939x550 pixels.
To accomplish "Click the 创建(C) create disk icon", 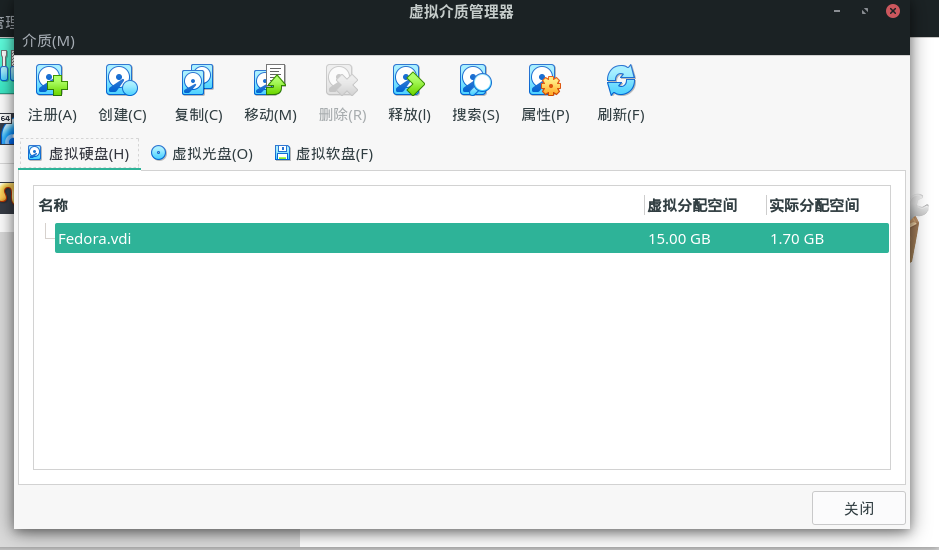I will point(122,81).
